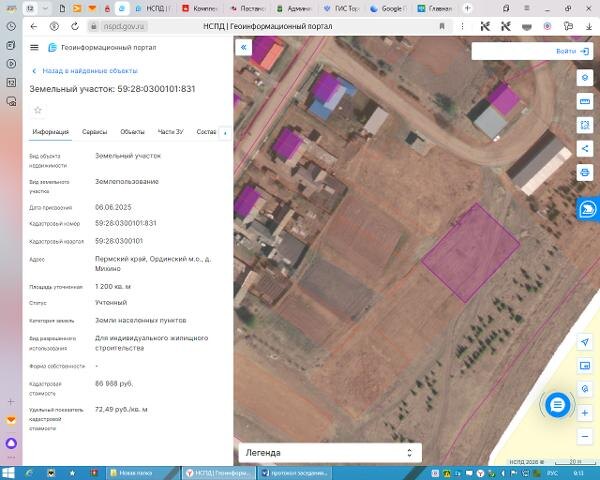Center map on my location arrow
This screenshot has height=480, width=600.
[x=585, y=342]
